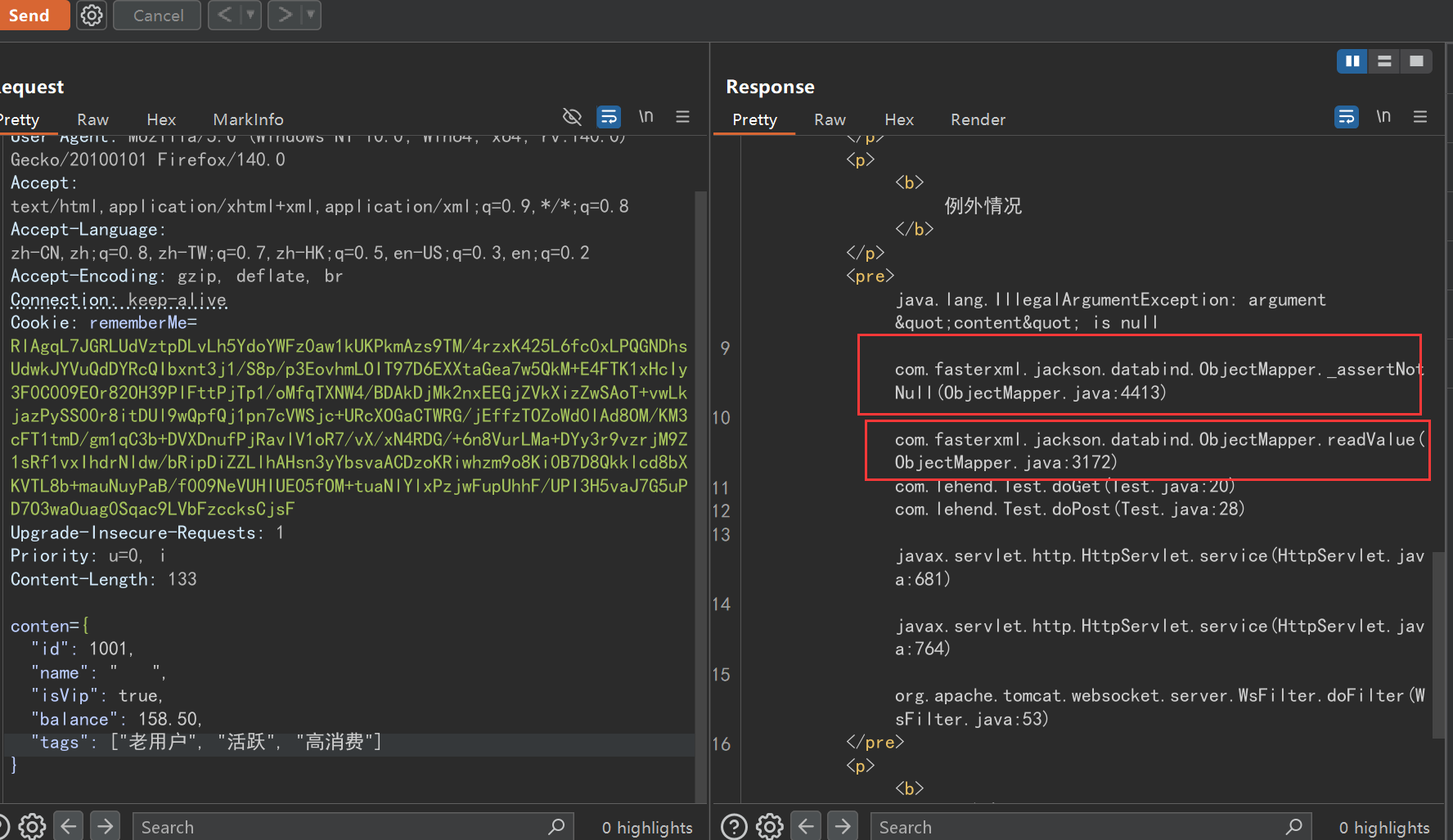The width and height of the screenshot is (1453, 840).
Task: Click Response search magnifier icon
Action: pos(1294,827)
